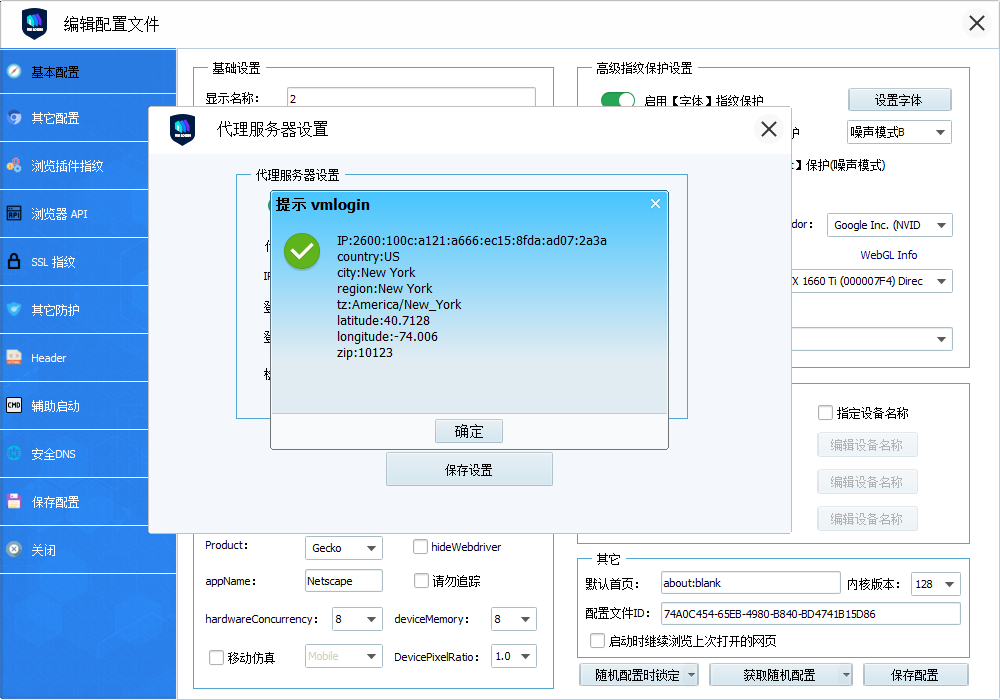1000x700 pixels.
Task: Expand the DevicePixelRatio dropdown
Action: [514, 656]
